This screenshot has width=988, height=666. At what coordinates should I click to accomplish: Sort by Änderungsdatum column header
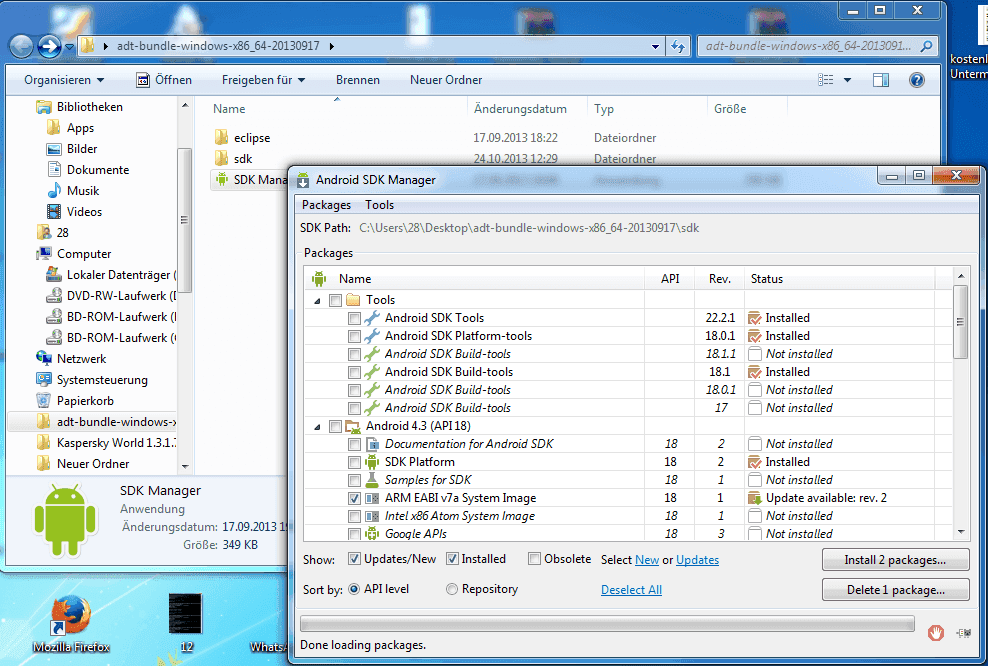(527, 108)
